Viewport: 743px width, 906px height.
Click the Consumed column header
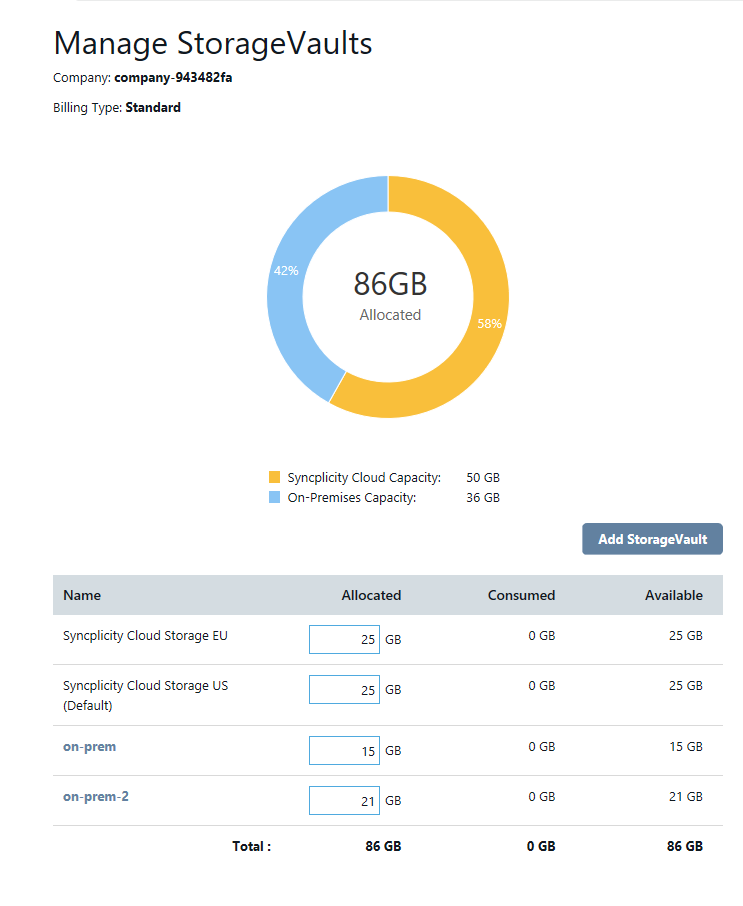521,595
